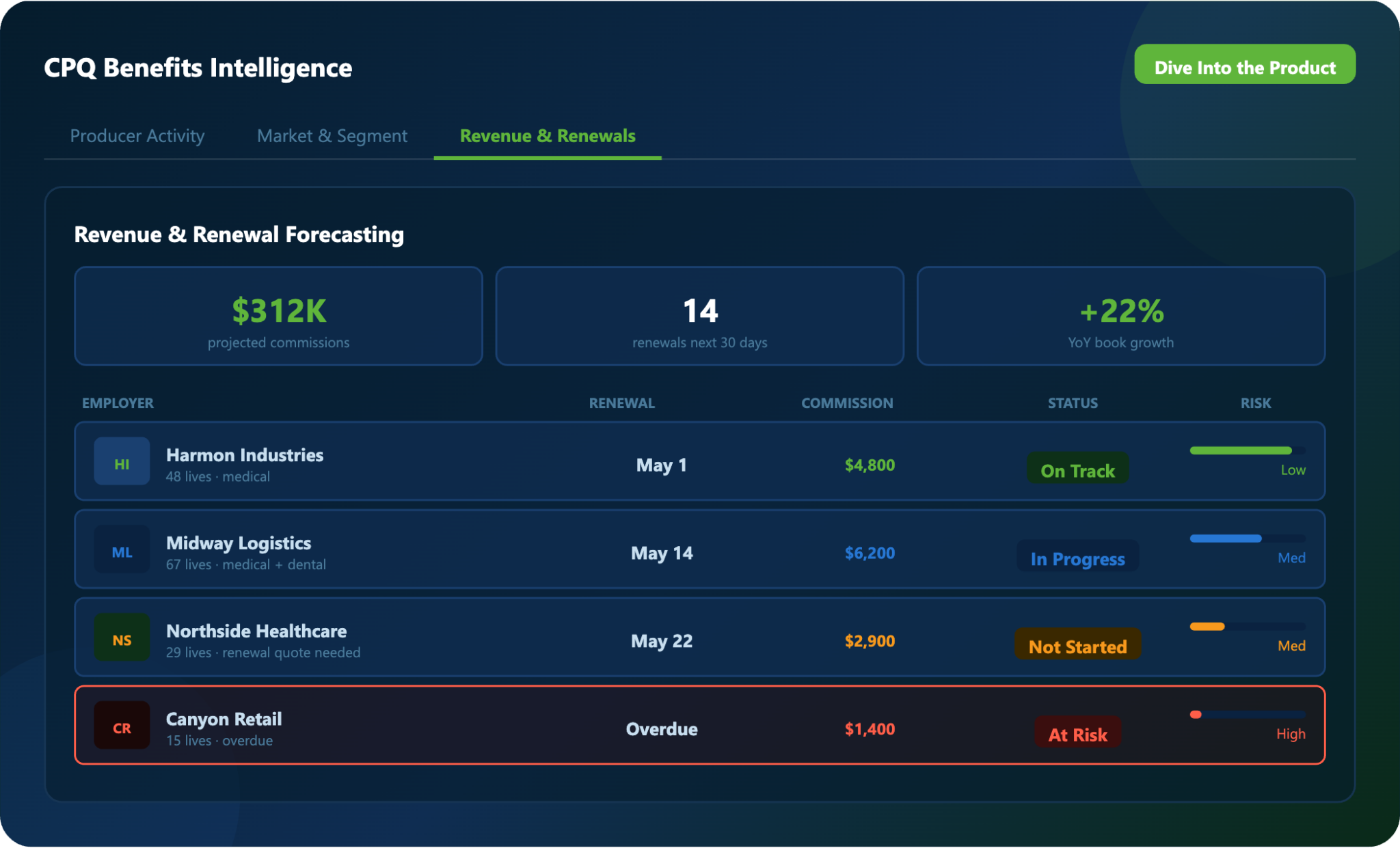Click the NS avatar for Northside Healthcare
The height and width of the screenshot is (848, 1400).
tap(122, 638)
